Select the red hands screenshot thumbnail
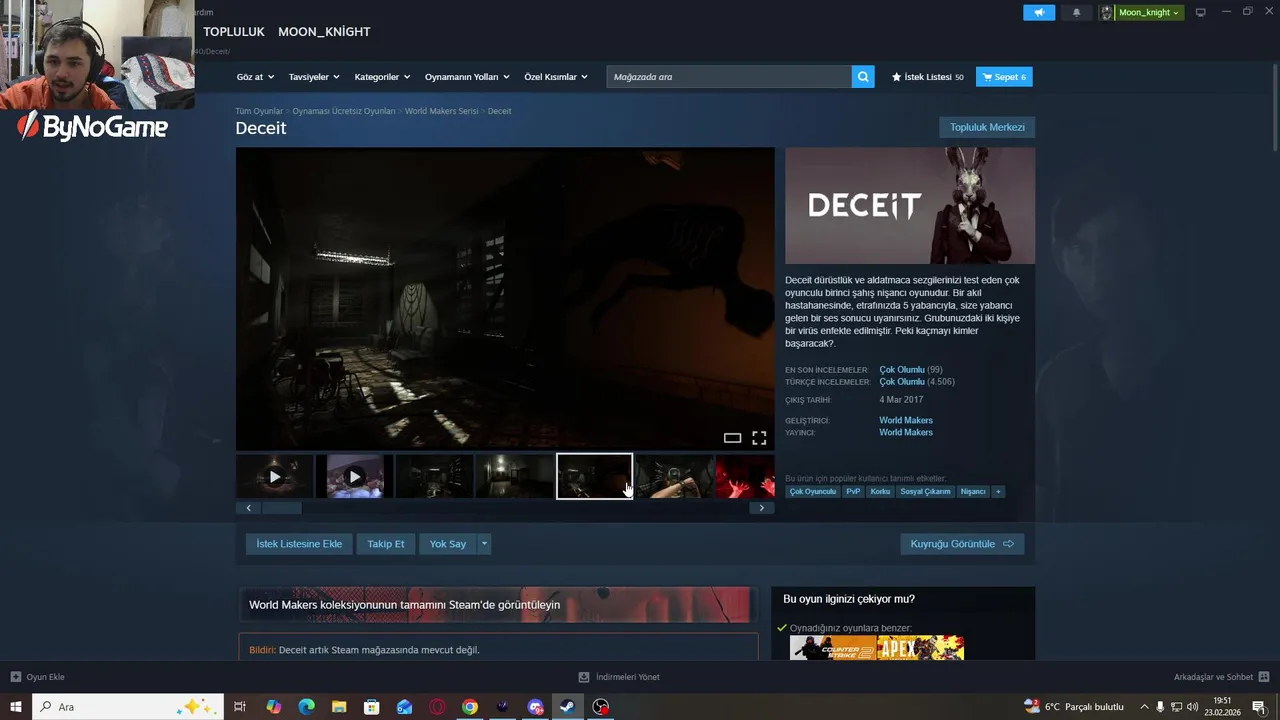 [745, 476]
